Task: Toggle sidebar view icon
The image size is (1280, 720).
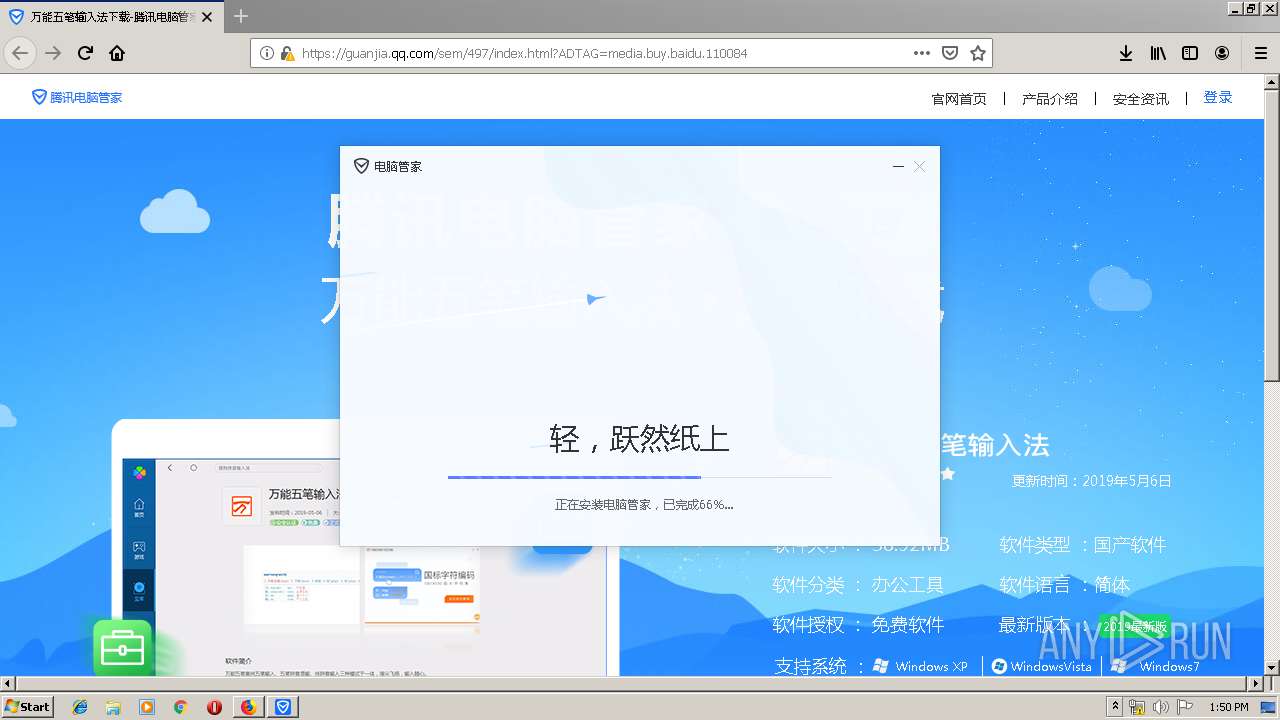Action: click(x=1190, y=53)
